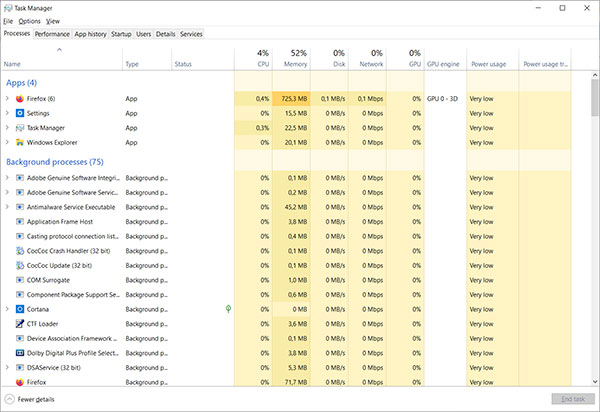Click the Dolby Digital Plus icon
Viewport: 600px width, 412px height.
click(20, 353)
